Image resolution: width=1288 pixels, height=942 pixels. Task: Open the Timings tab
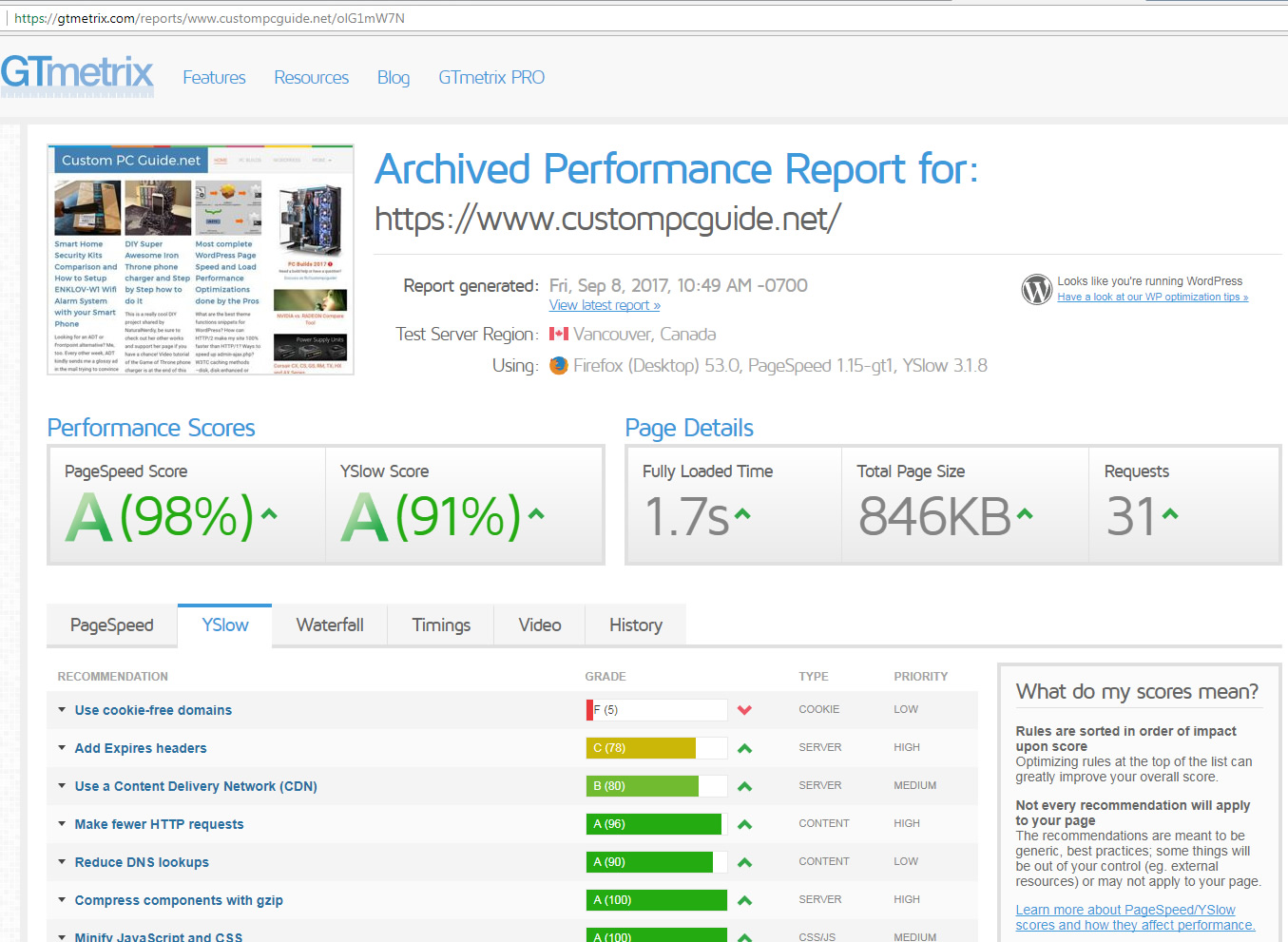[x=441, y=625]
